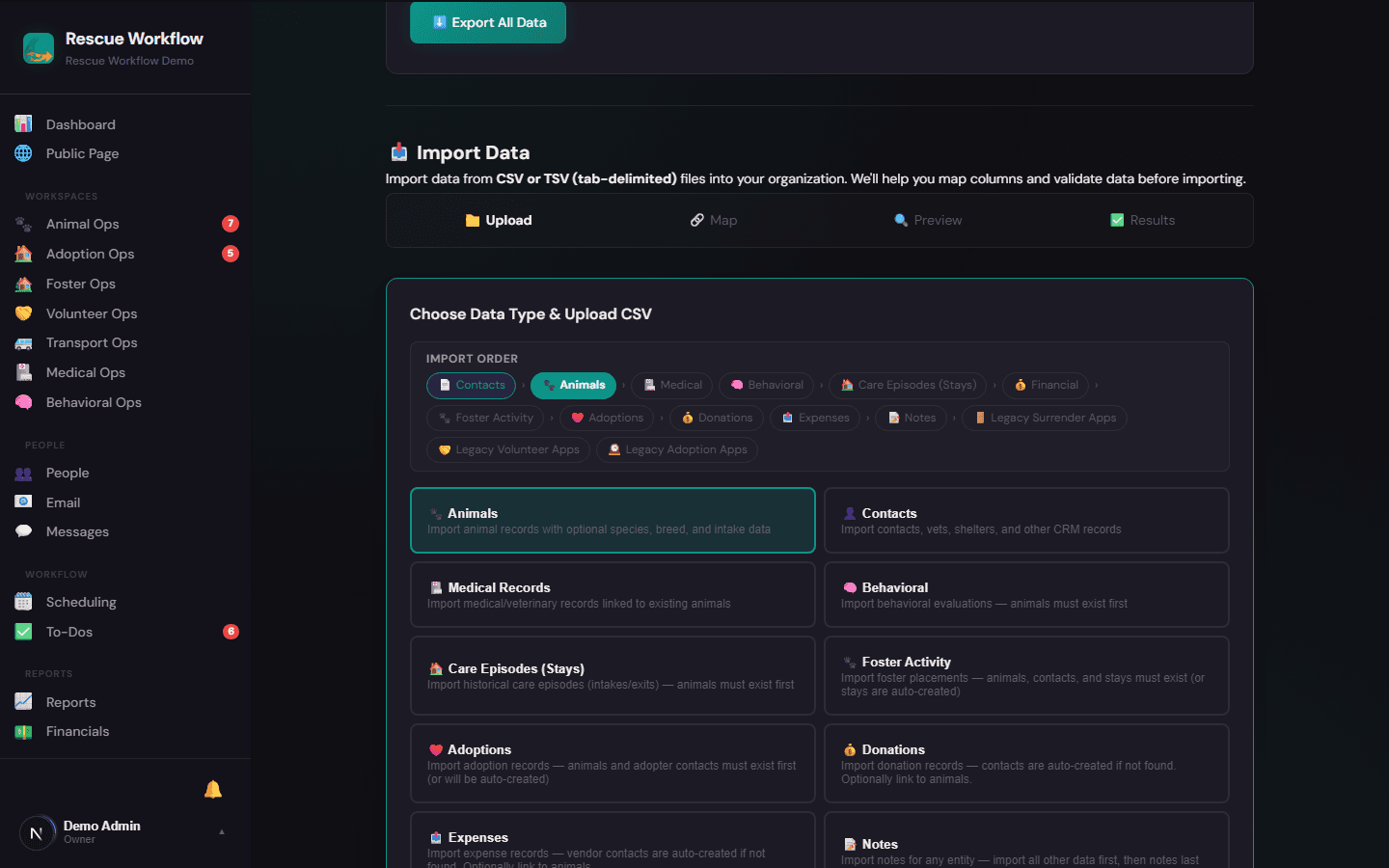This screenshot has width=1389, height=868.
Task: Click the notification bell icon
Action: tap(213, 790)
